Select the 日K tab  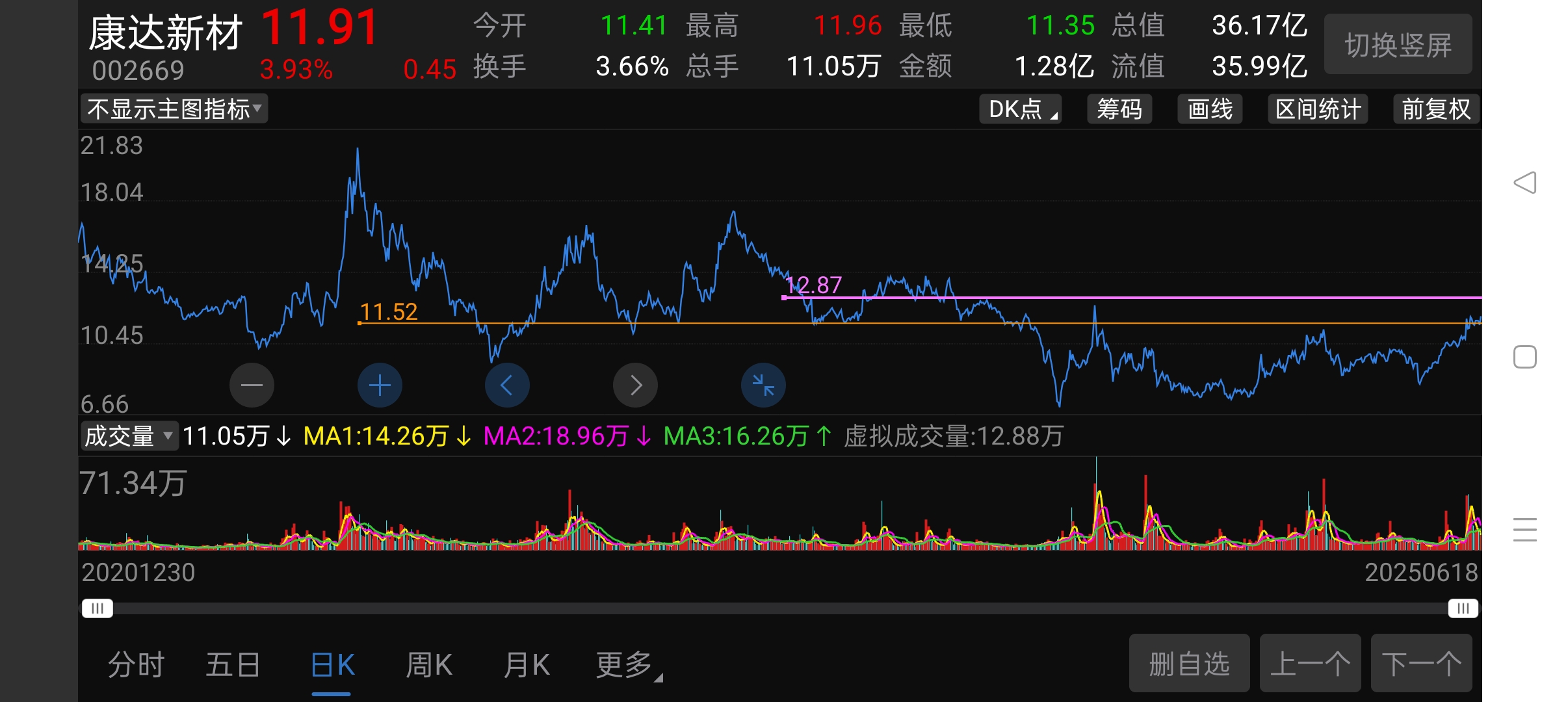tap(332, 665)
